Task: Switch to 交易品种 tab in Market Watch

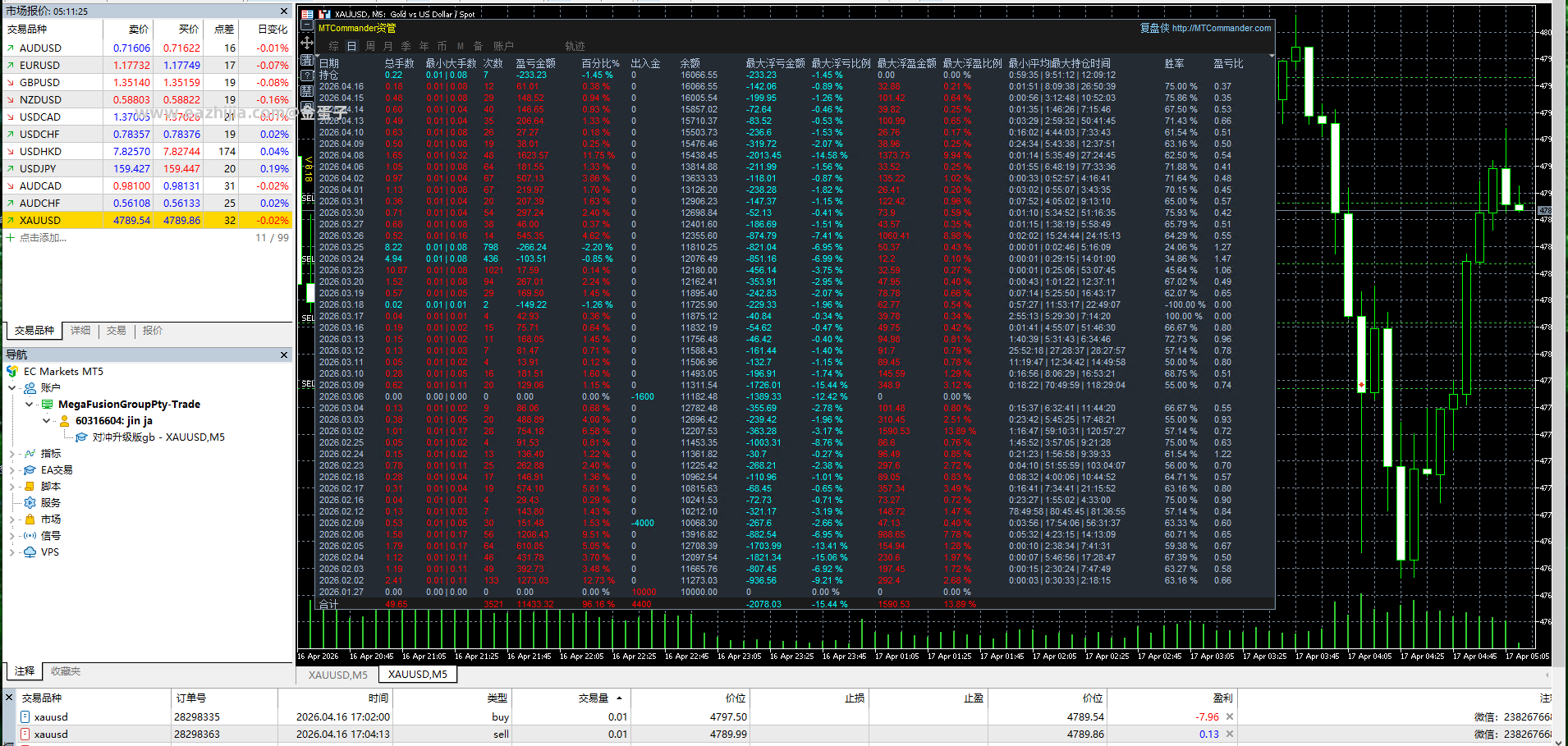Action: click(34, 331)
